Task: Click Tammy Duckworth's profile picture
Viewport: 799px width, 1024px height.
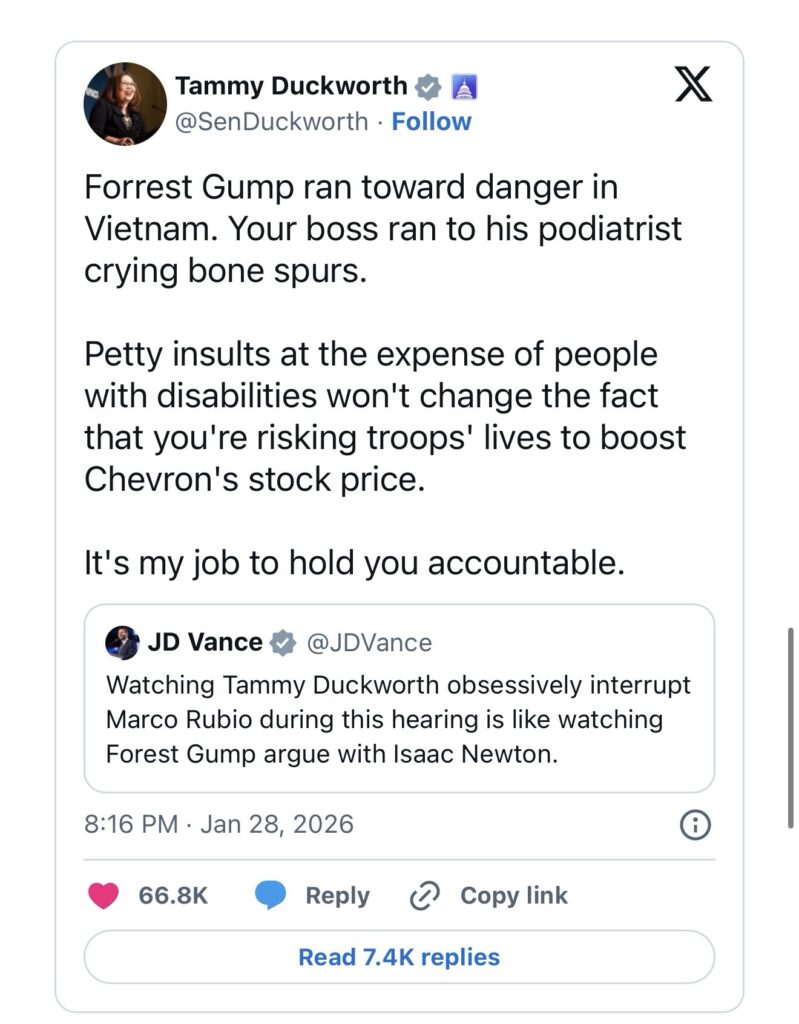Action: click(126, 104)
